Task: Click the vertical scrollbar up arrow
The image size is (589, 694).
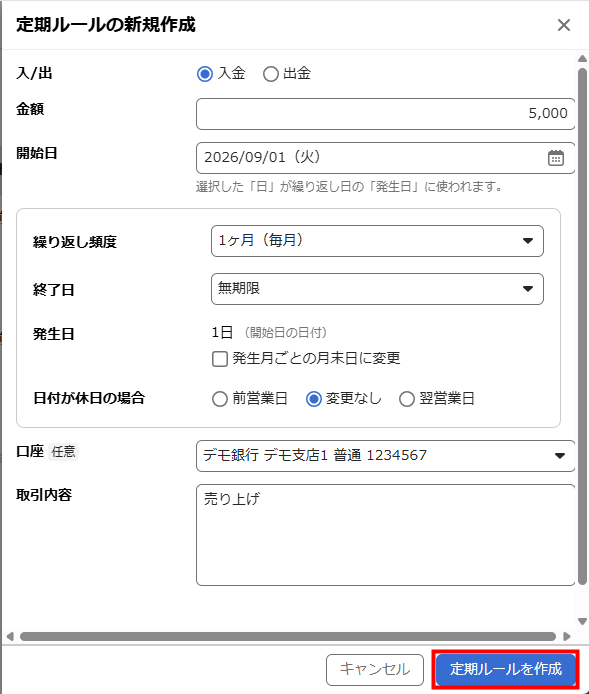Action: click(583, 59)
